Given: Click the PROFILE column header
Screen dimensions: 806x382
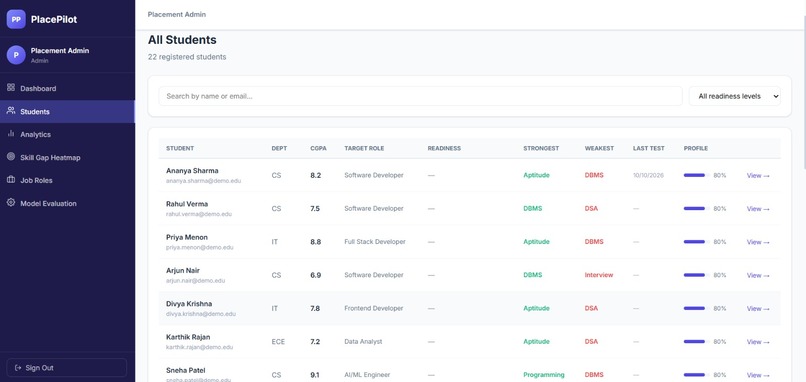Looking at the screenshot, I should point(695,148).
